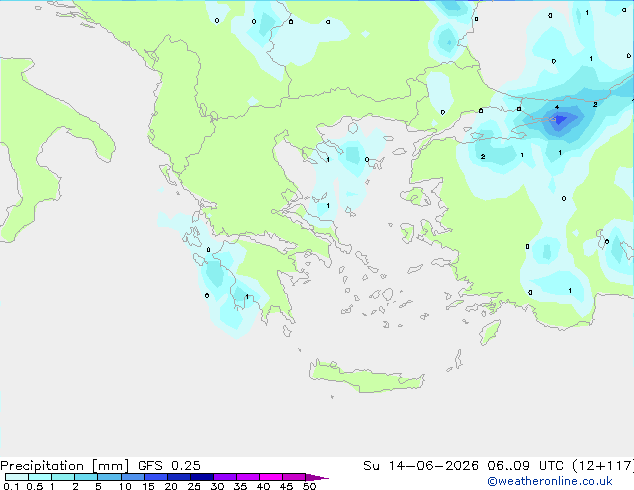634x490 pixels.
Task: Click the 45–50 mm legend color box
Action: 294,477
